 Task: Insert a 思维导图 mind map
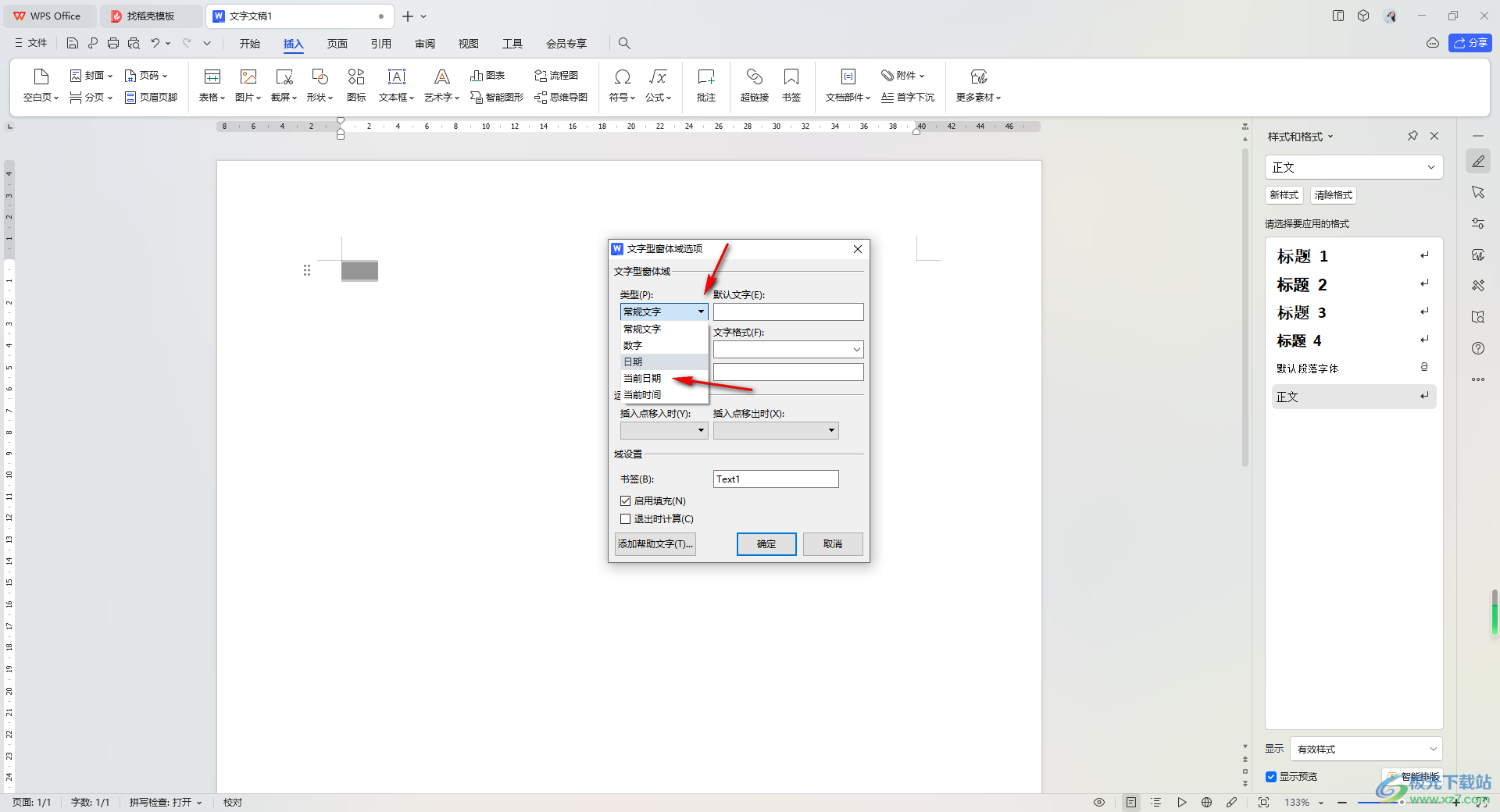pyautogui.click(x=561, y=98)
